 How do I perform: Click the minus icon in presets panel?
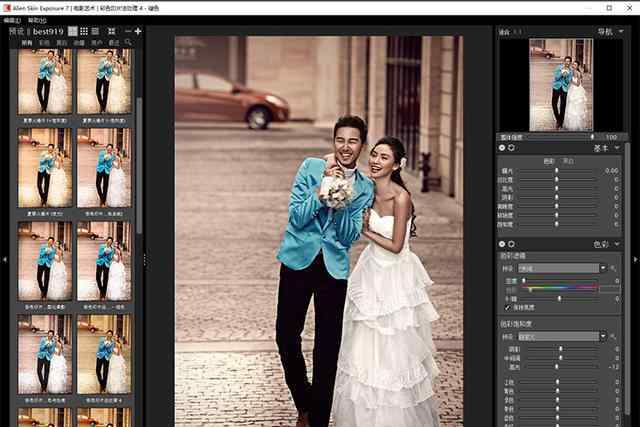point(126,32)
